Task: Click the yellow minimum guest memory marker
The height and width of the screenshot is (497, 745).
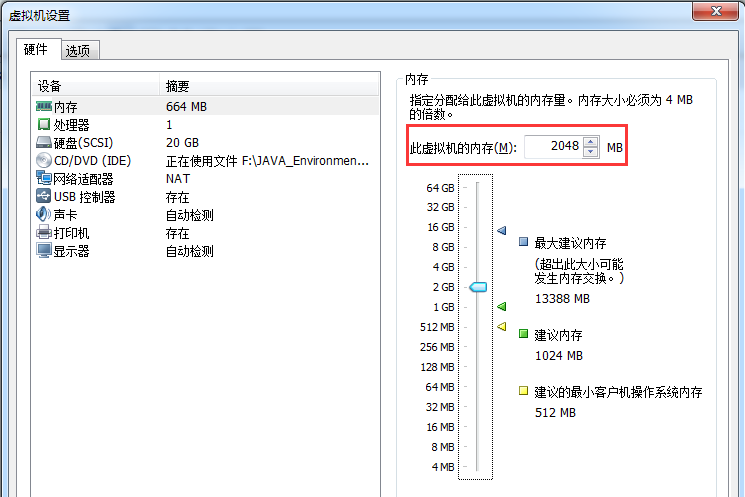Action: click(x=502, y=326)
